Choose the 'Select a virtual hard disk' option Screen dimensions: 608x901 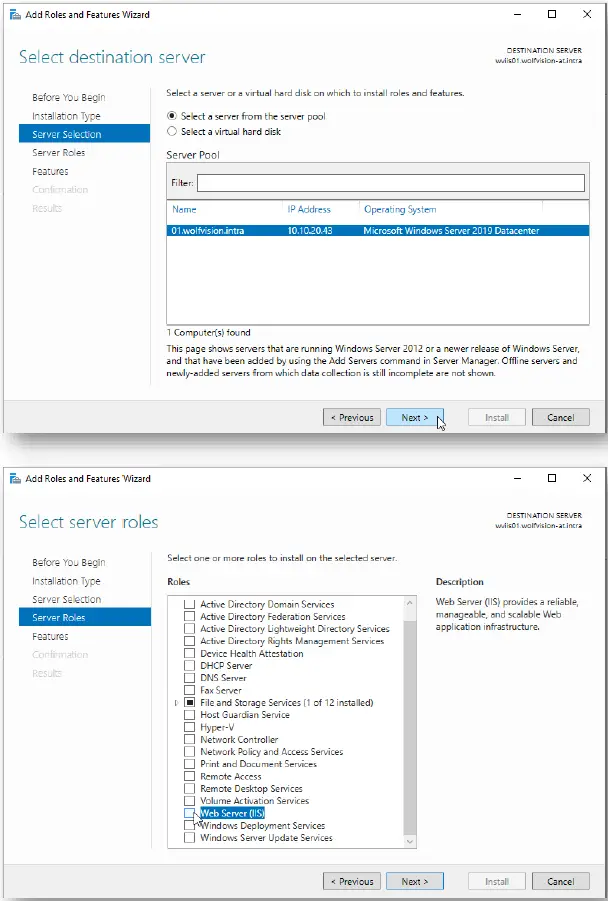172,131
